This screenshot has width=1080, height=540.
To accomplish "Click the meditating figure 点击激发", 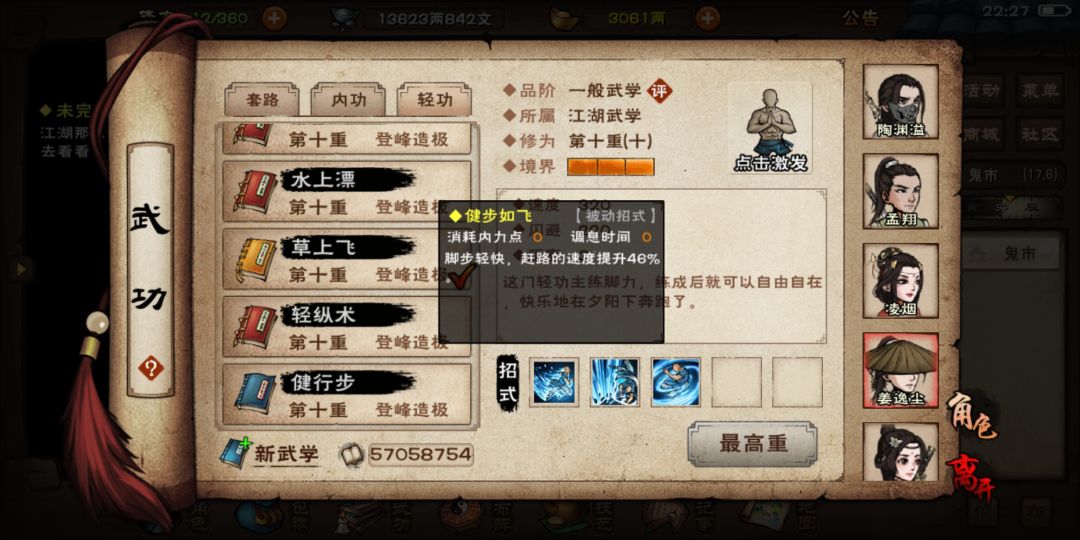I will (769, 129).
